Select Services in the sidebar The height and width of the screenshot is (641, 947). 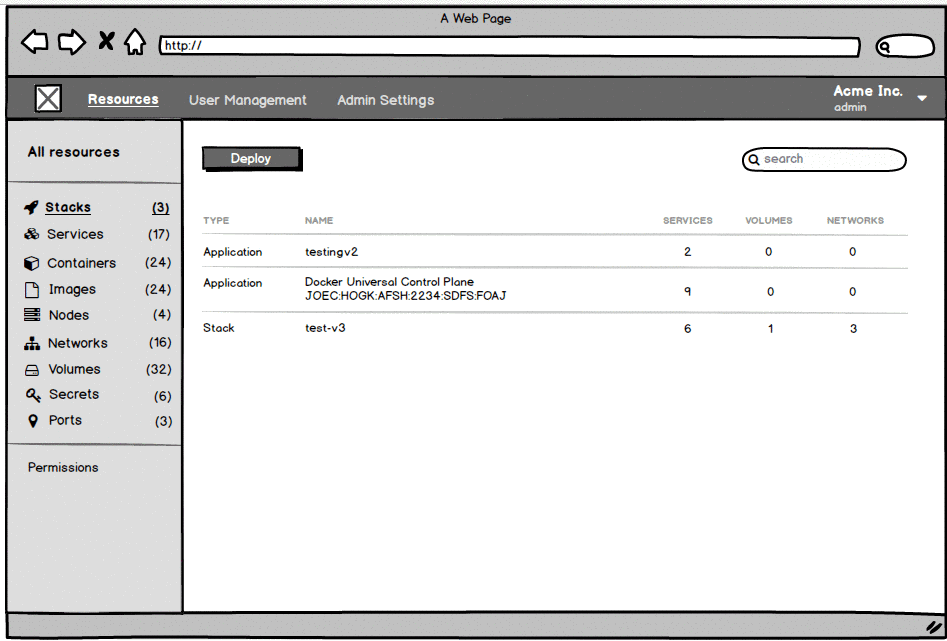coord(75,234)
